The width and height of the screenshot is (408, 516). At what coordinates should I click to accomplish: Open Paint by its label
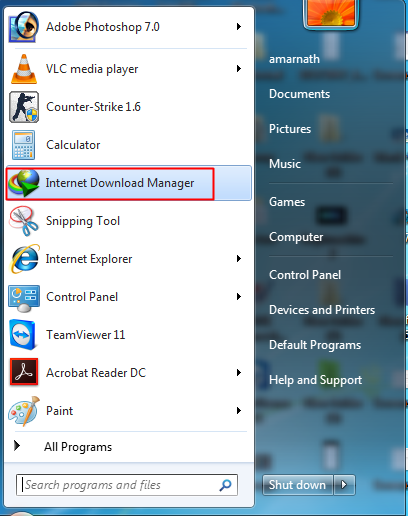pos(59,411)
